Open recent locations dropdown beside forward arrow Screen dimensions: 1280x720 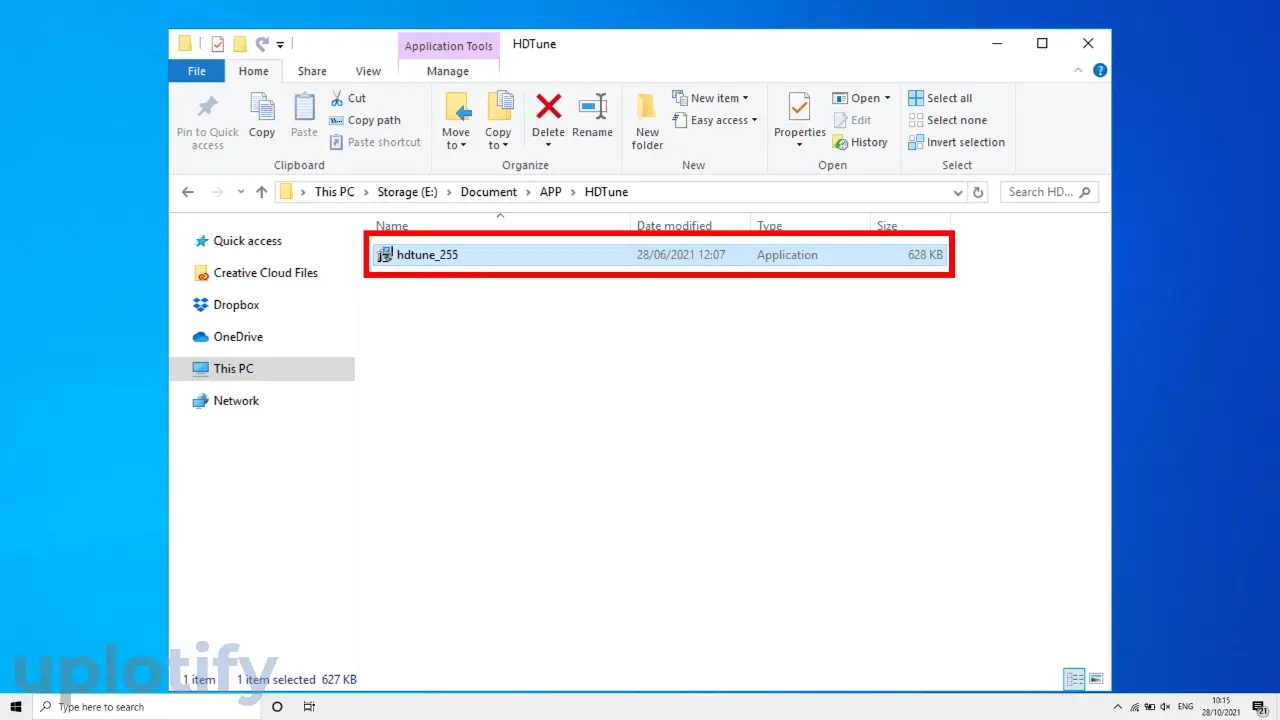click(x=240, y=192)
